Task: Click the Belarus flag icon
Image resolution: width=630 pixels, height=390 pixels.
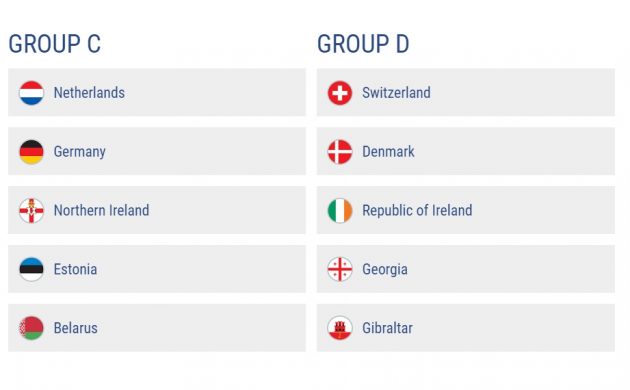Action: 31,328
